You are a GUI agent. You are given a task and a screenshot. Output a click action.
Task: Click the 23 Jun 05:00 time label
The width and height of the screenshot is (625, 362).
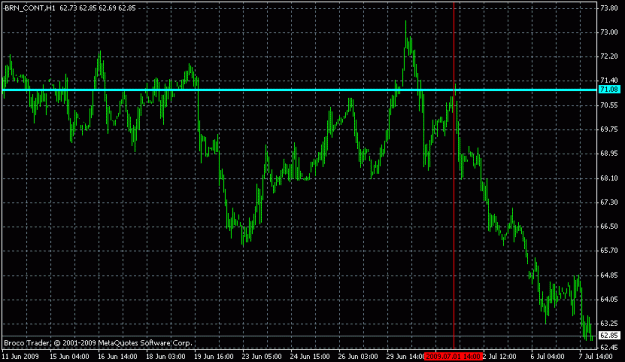point(261,356)
